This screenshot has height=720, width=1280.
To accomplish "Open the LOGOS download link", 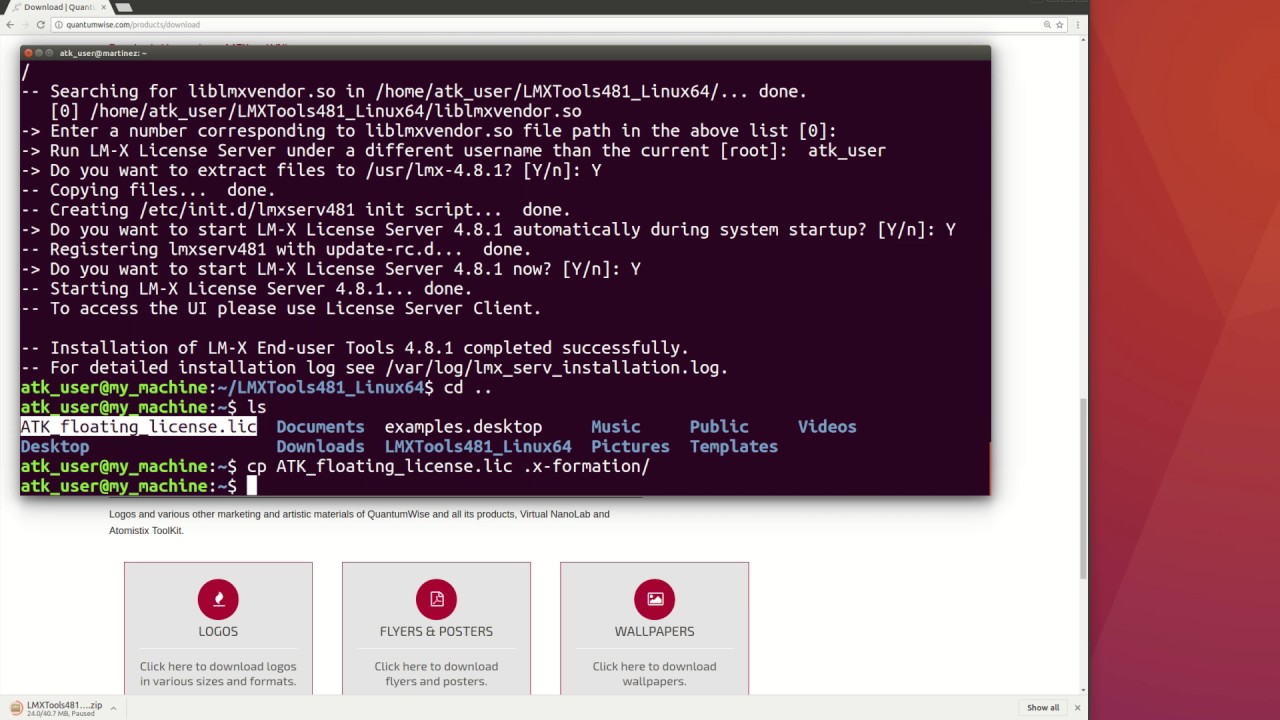I will click(x=218, y=631).
